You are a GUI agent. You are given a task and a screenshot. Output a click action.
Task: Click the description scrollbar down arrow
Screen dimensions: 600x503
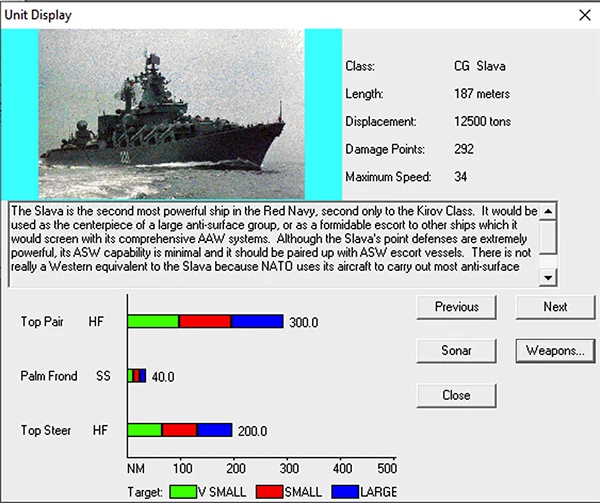548,277
